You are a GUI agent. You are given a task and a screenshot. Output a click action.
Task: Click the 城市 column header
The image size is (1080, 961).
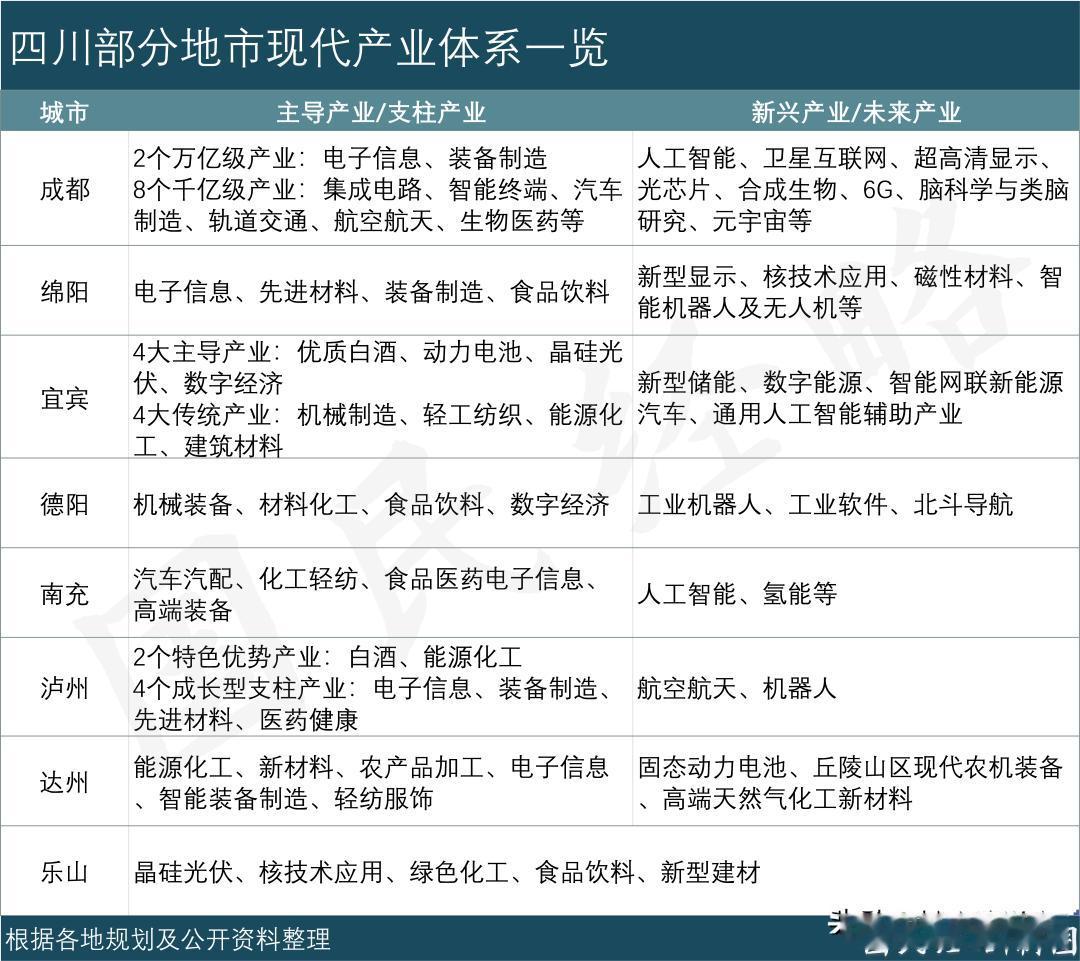tap(64, 112)
